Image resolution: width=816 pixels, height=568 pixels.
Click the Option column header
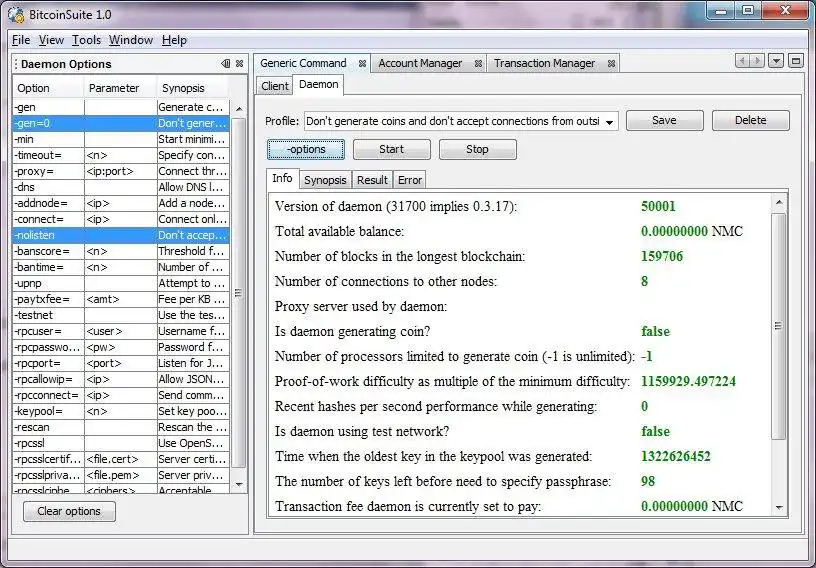[48, 88]
